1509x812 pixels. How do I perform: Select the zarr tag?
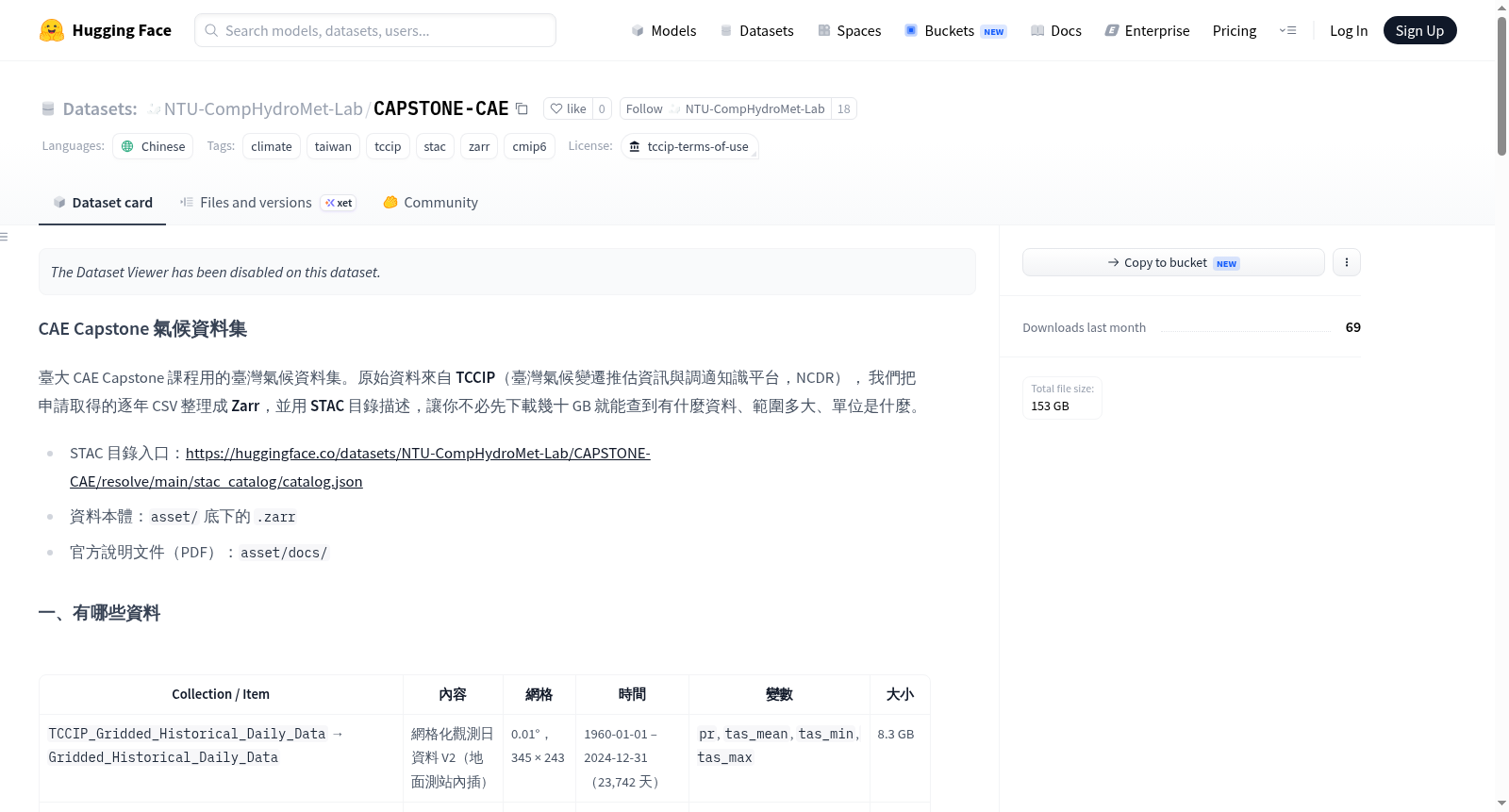(x=479, y=146)
